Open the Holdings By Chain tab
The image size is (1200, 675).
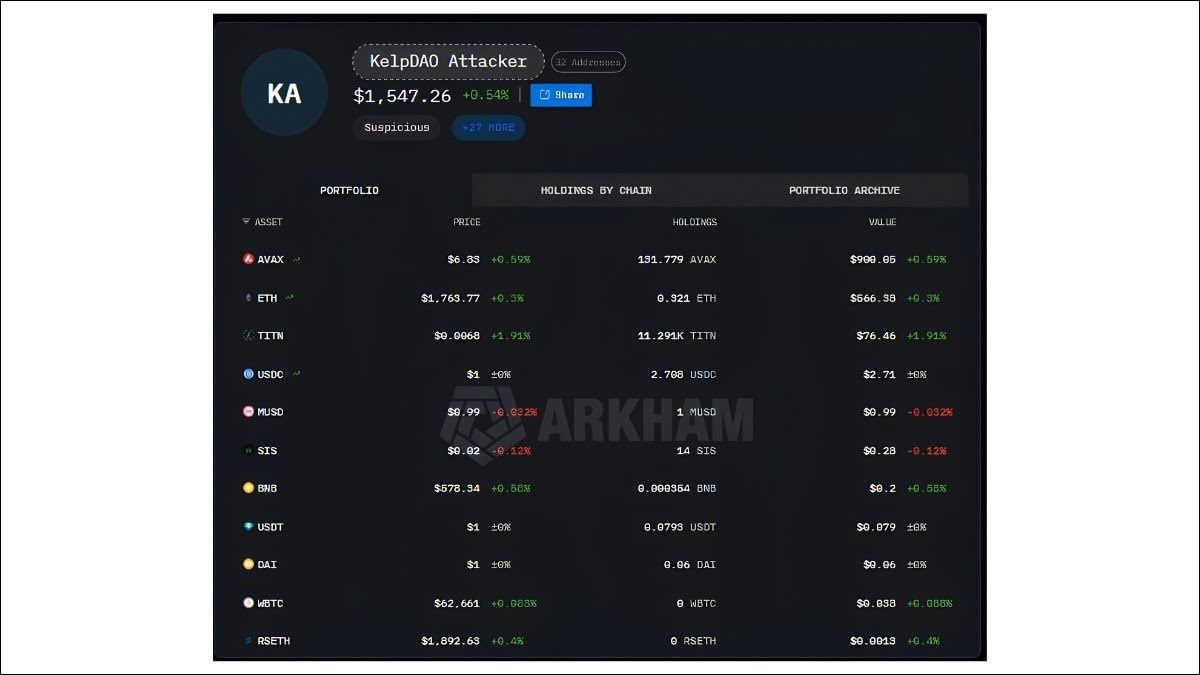(596, 190)
